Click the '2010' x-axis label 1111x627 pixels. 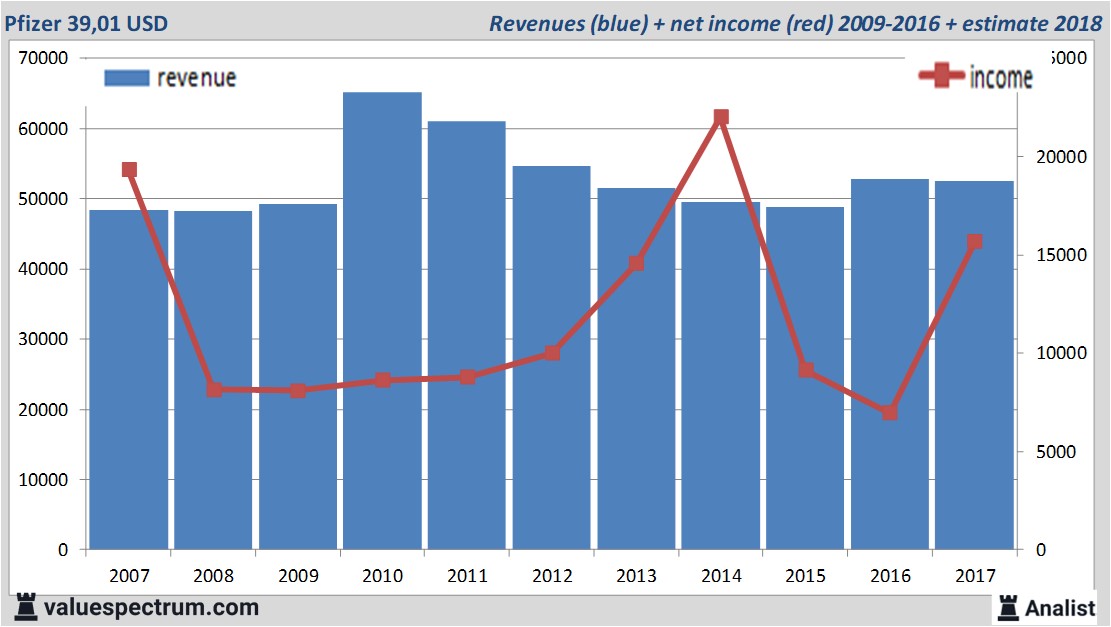(383, 575)
